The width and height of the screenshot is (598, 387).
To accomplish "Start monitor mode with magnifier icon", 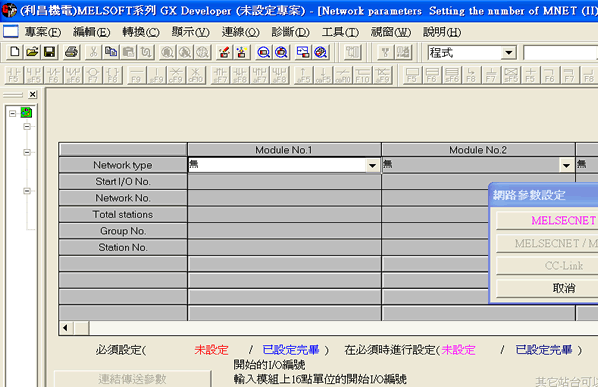I will [x=264, y=52].
